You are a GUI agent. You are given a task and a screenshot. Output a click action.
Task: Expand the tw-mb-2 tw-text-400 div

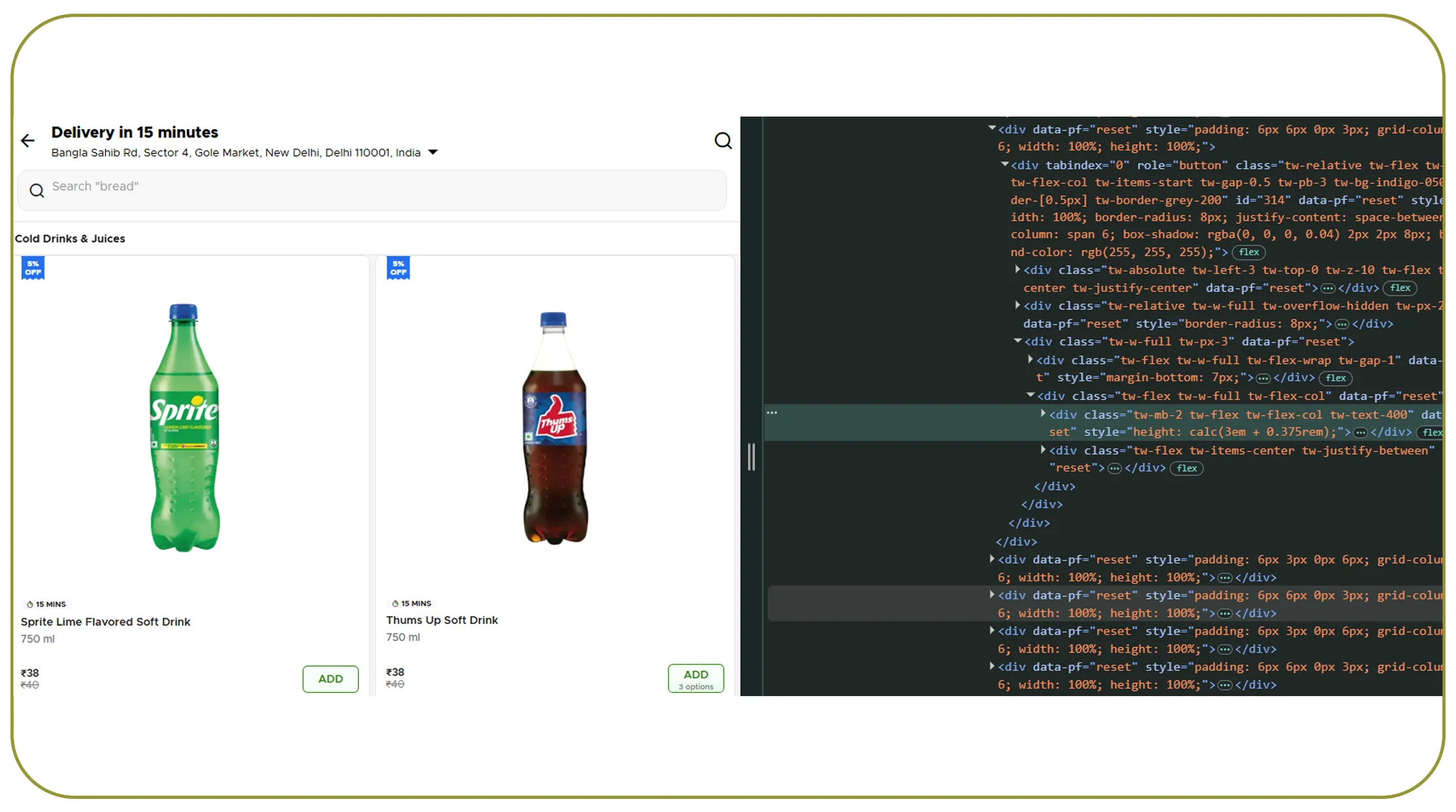[1043, 414]
